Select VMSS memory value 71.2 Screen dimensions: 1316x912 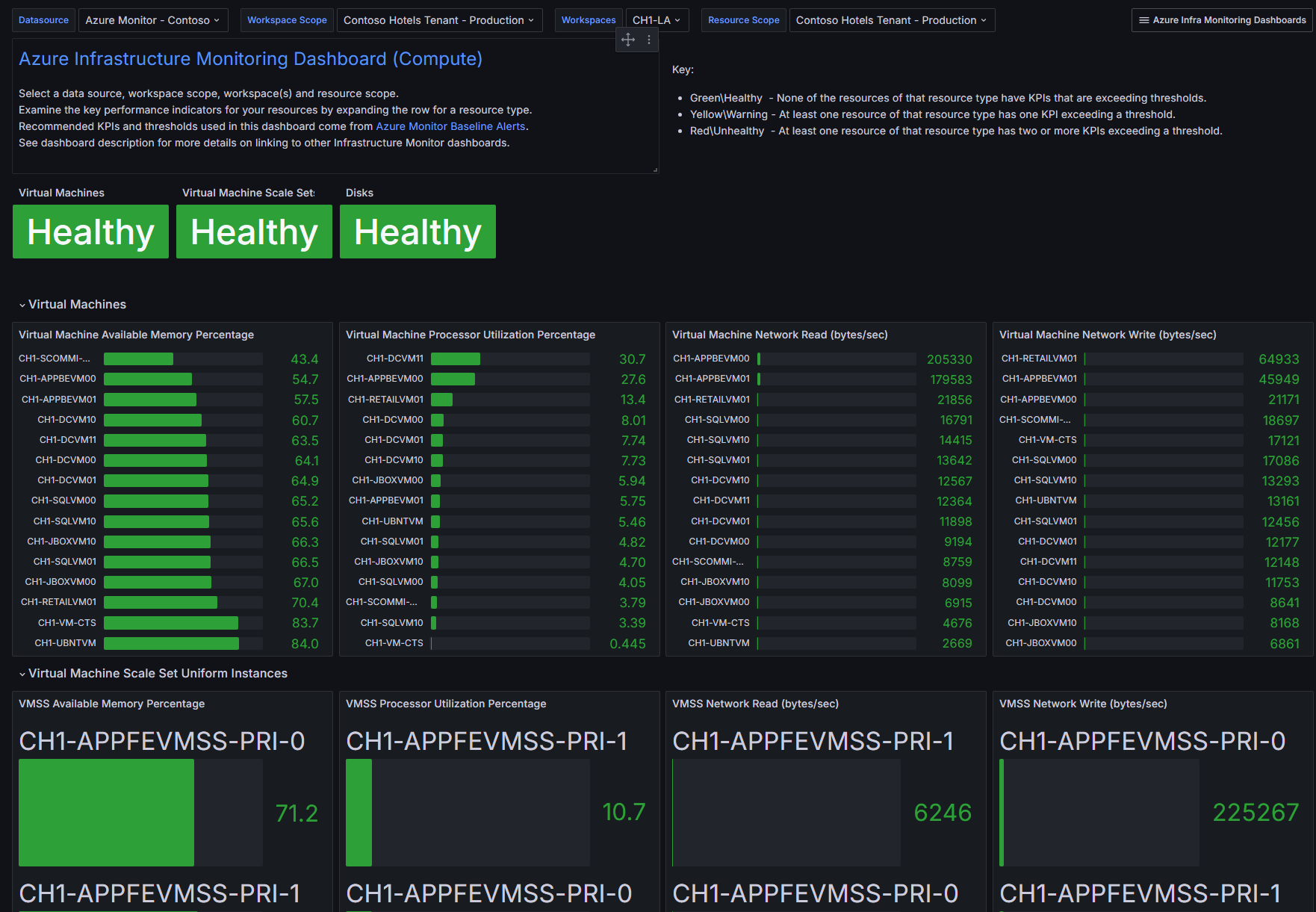pyautogui.click(x=297, y=813)
